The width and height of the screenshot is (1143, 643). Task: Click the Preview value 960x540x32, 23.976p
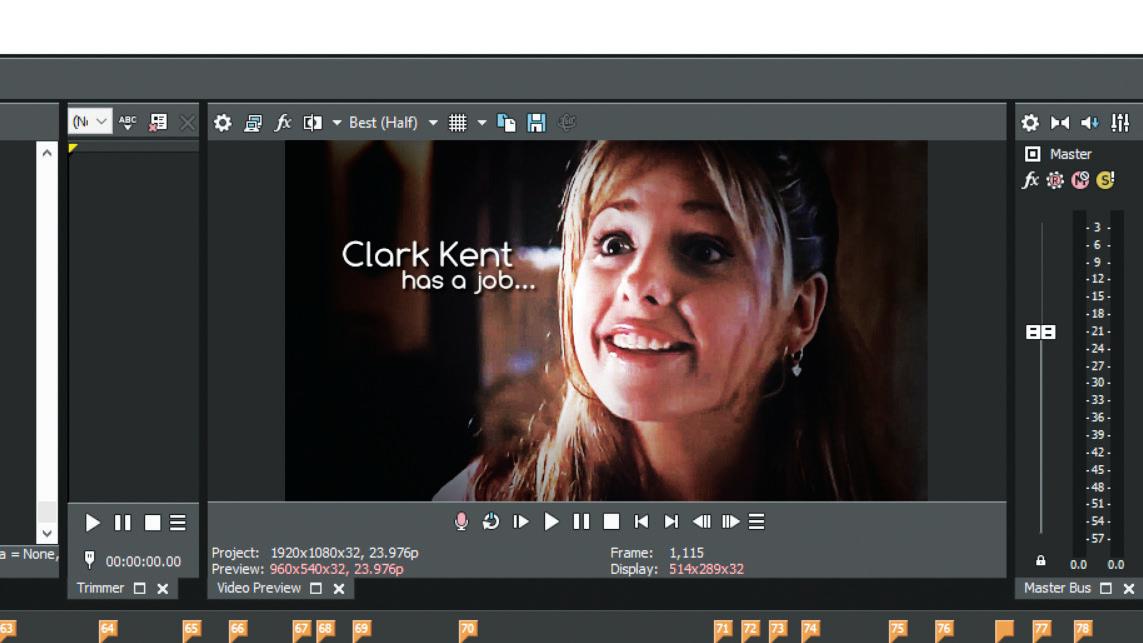coord(336,569)
